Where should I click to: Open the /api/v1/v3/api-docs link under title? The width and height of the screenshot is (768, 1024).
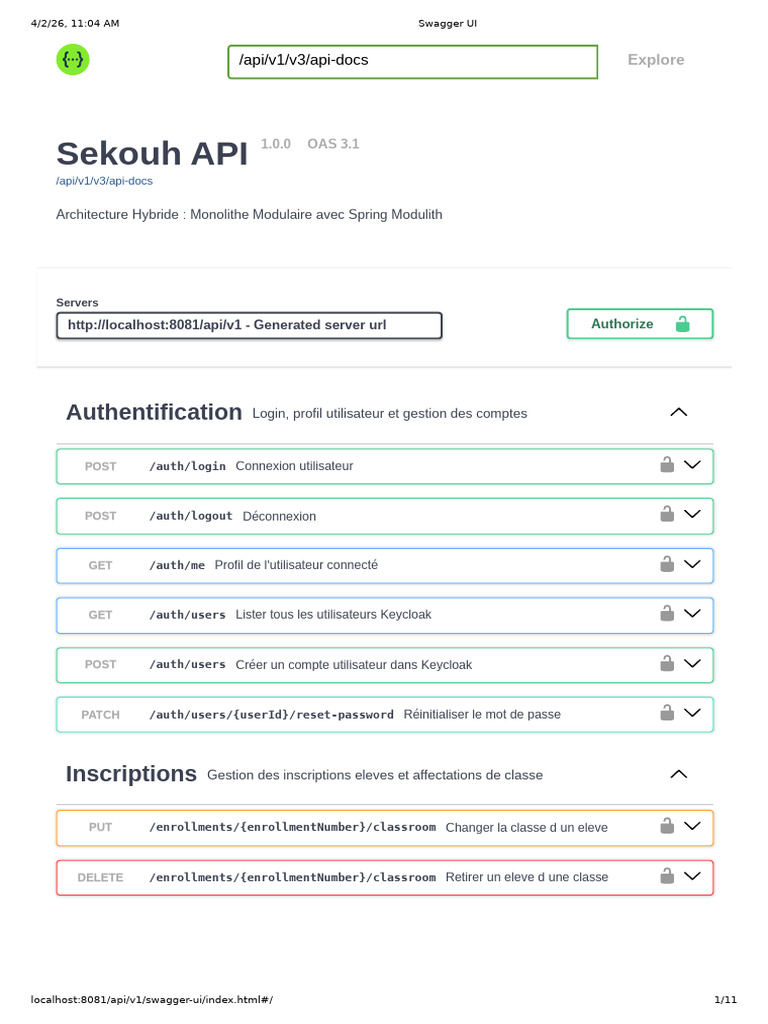pyautogui.click(x=104, y=181)
